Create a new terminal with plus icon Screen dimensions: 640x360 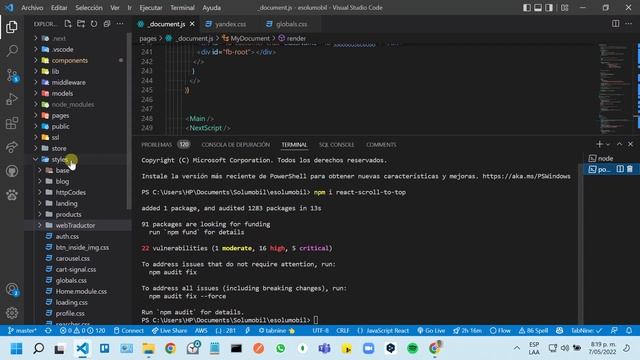click(x=599, y=144)
